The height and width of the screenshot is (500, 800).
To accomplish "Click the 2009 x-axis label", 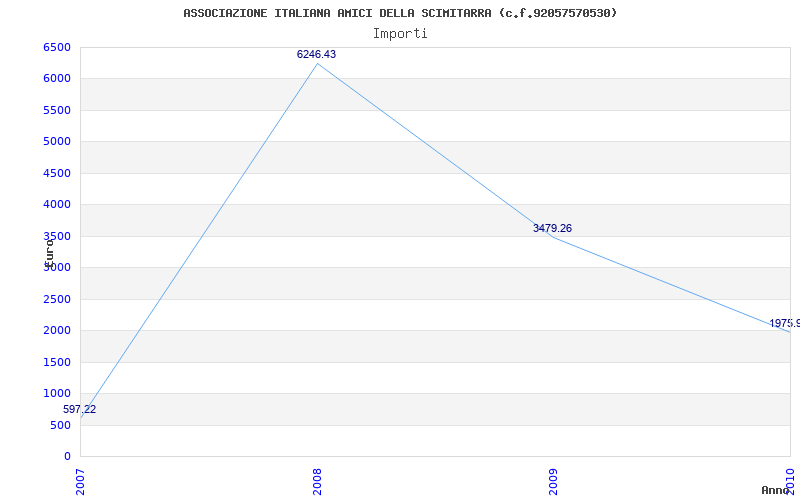I will coord(554,482).
